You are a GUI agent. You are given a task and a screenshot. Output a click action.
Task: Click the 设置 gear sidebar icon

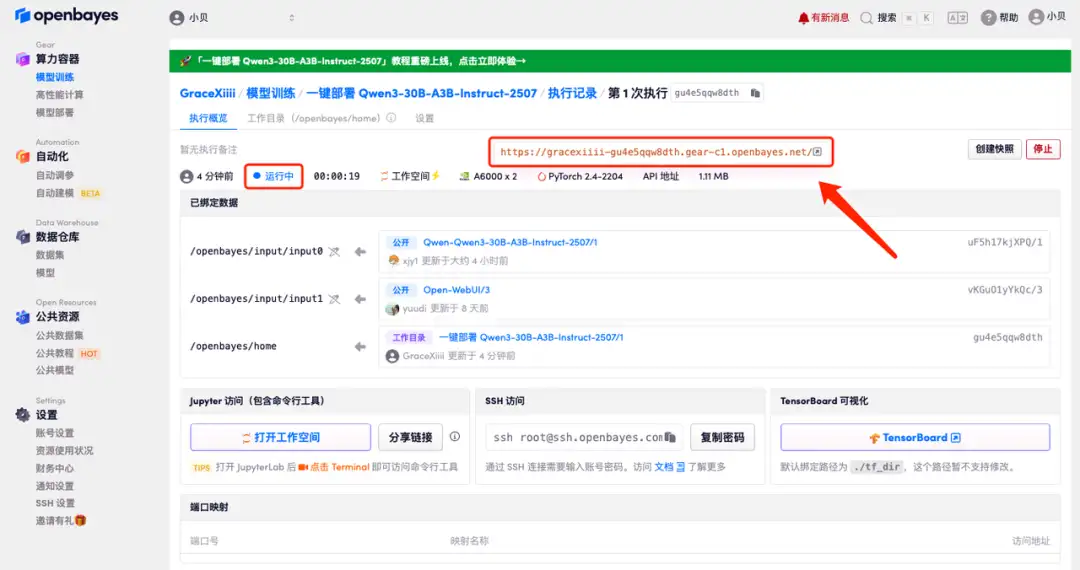(x=23, y=414)
